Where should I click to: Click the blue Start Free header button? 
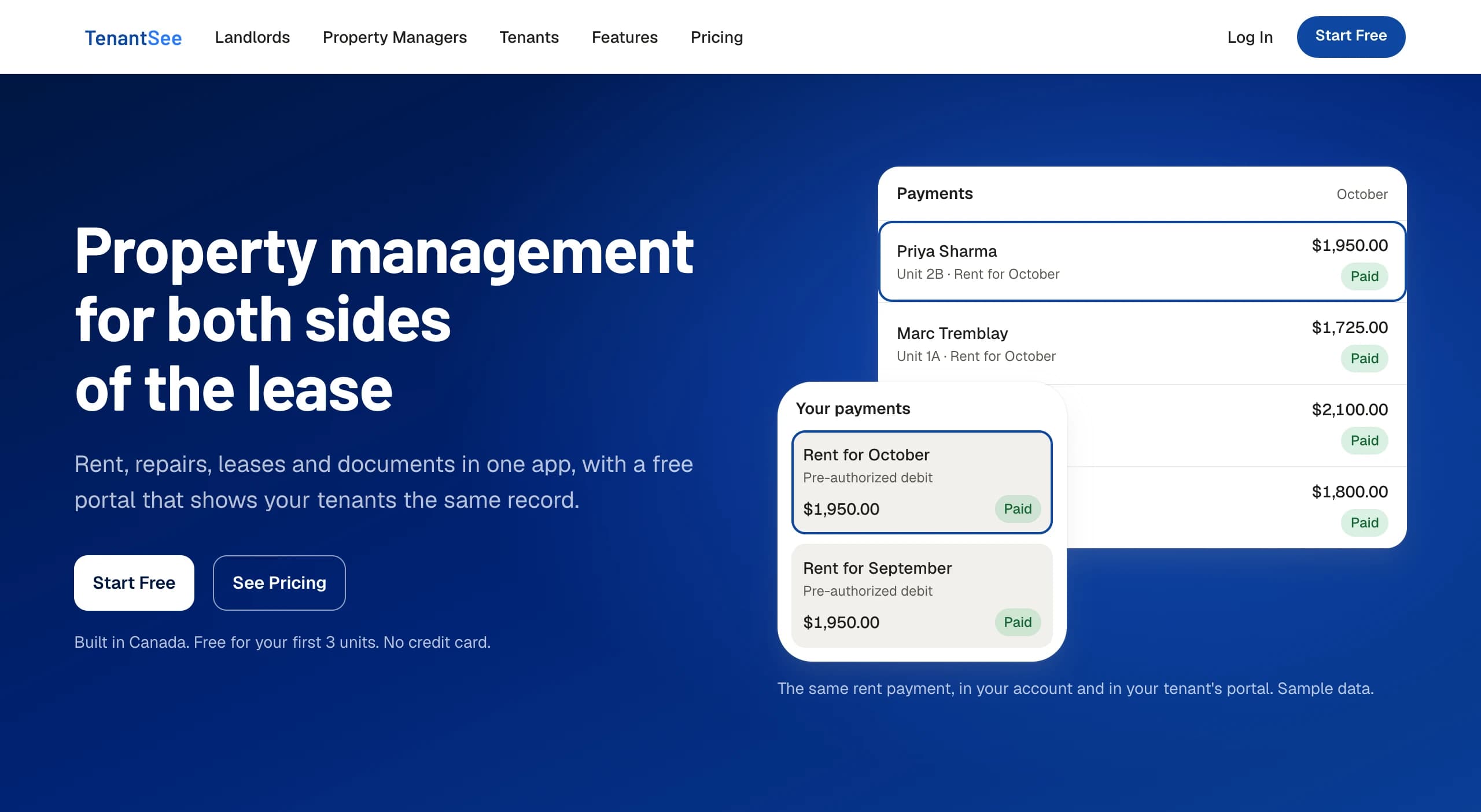point(1351,36)
